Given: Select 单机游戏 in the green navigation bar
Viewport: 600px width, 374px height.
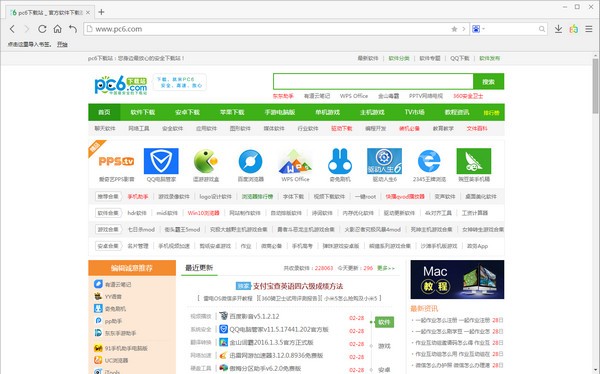Looking at the screenshot, I should coord(327,112).
